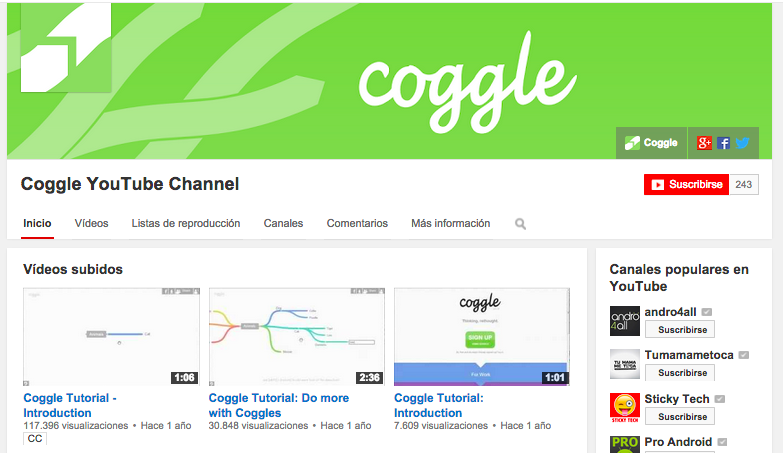
Task: Click '117.396 visualizaciones' text
Action: tap(76, 426)
